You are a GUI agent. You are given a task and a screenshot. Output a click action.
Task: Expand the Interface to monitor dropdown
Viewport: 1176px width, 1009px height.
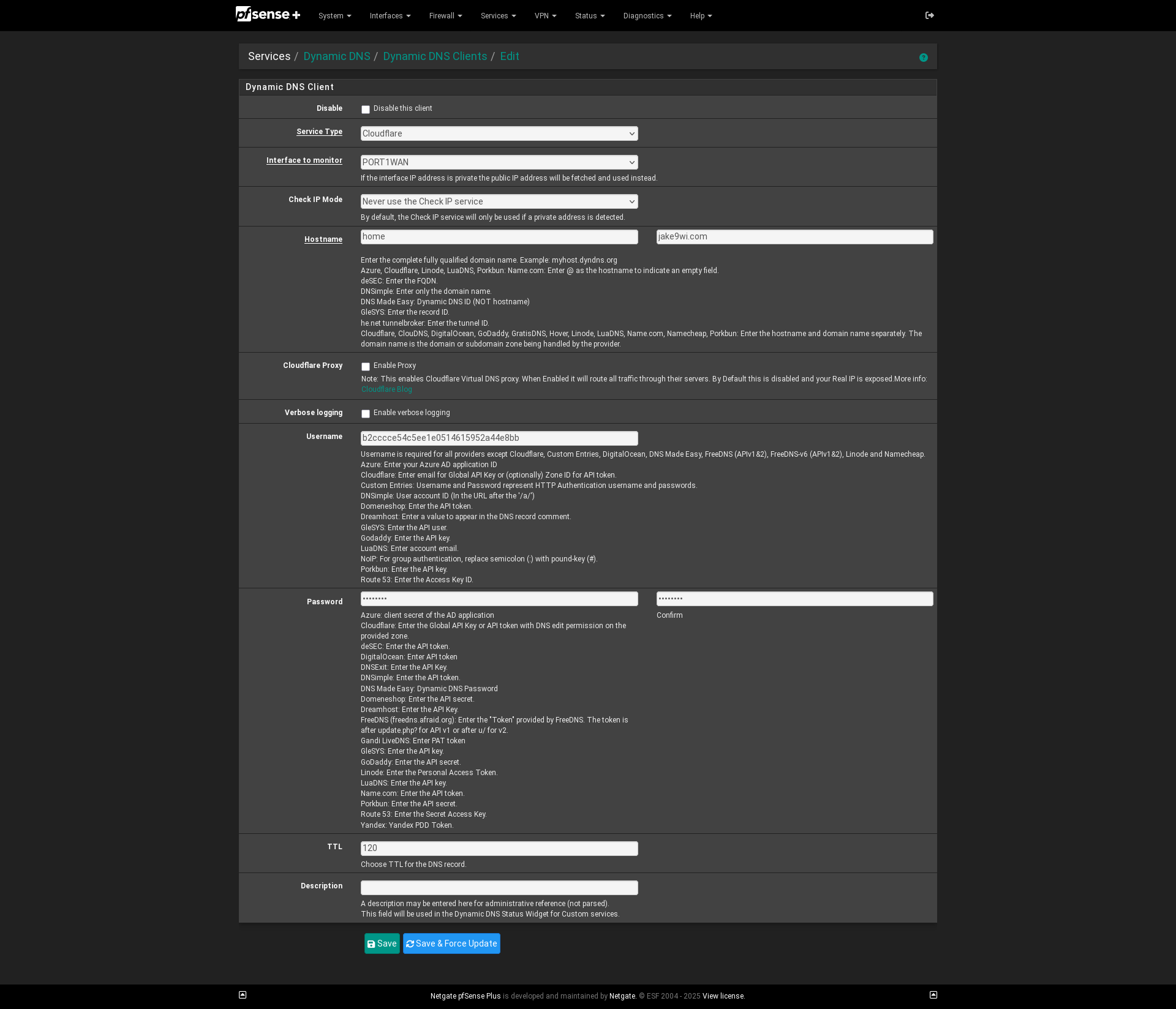[499, 162]
